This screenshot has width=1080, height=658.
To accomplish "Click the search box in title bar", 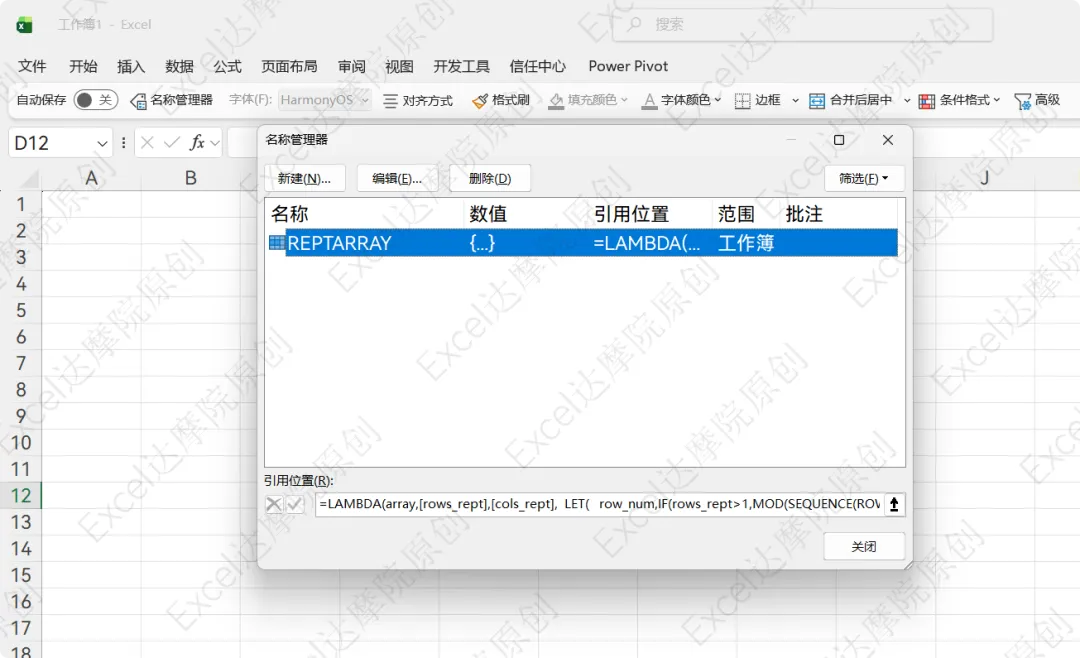I will (802, 24).
